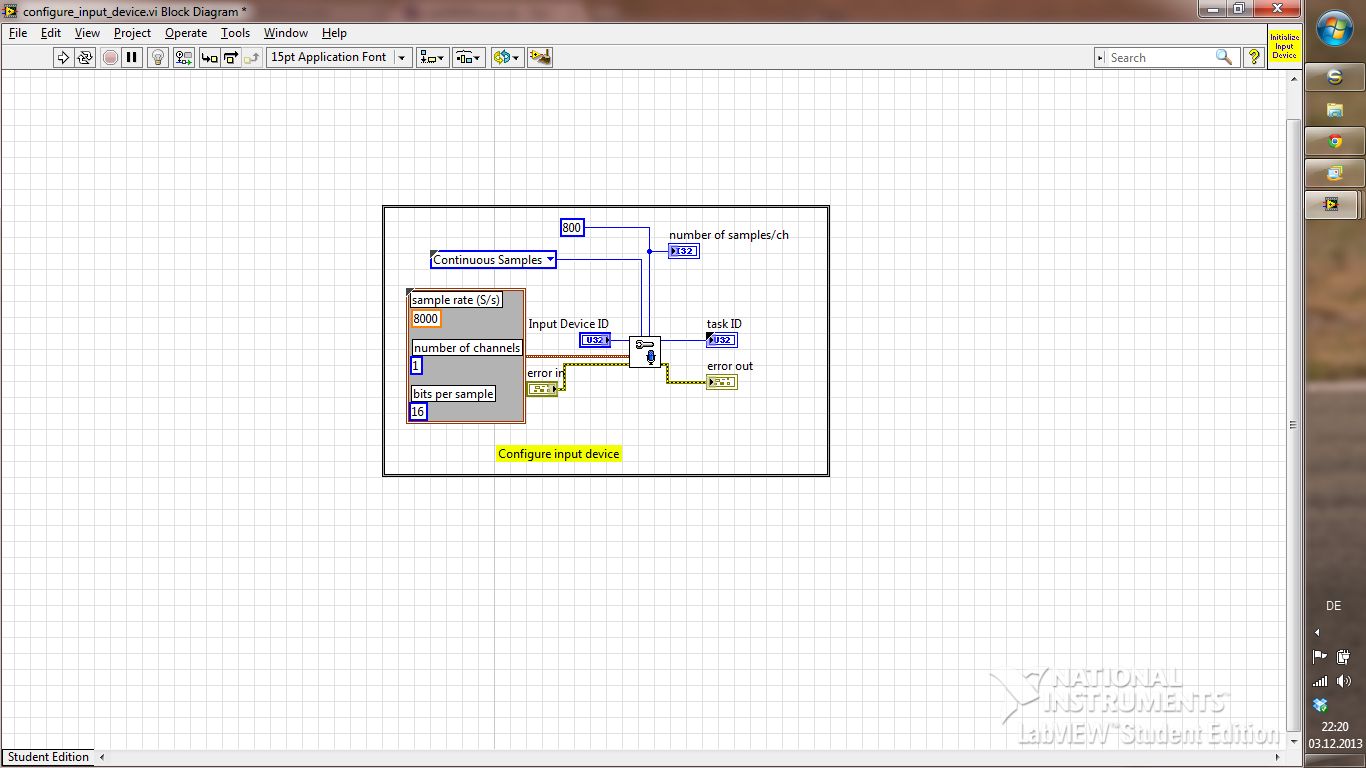Image resolution: width=1366 pixels, height=768 pixels.
Task: Open the Operate menu
Action: (x=186, y=33)
